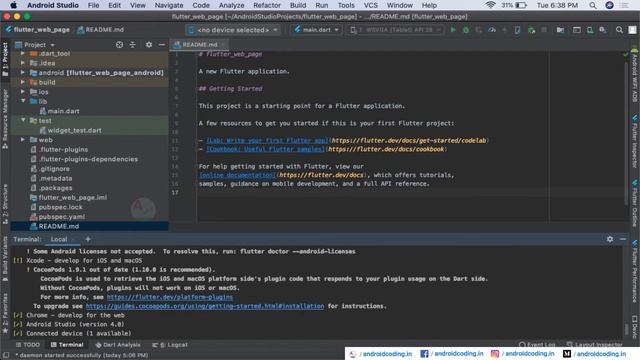
Task: Expand the ios folder
Action: pyautogui.click(x=23, y=92)
